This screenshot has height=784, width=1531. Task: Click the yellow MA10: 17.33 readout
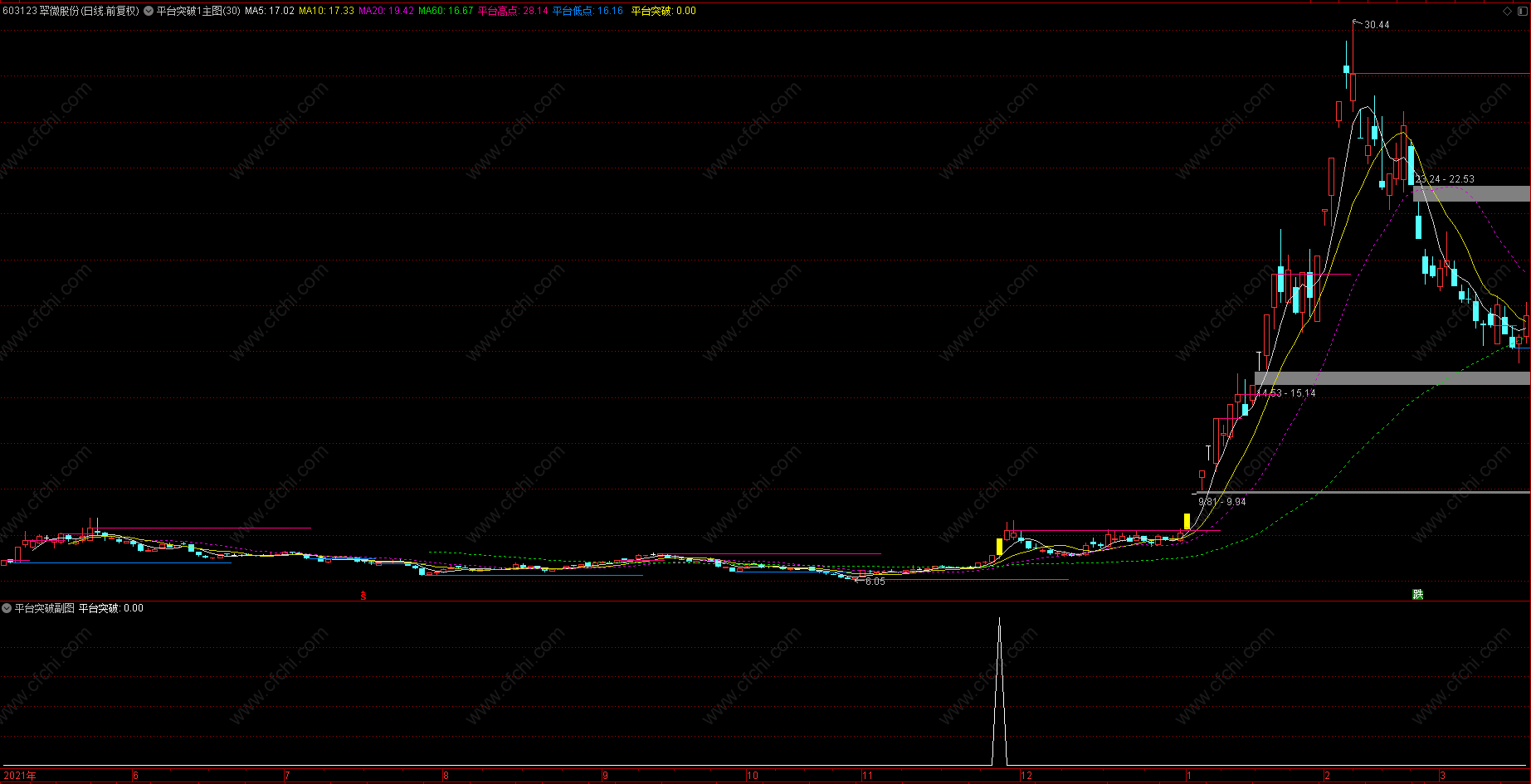click(326, 11)
